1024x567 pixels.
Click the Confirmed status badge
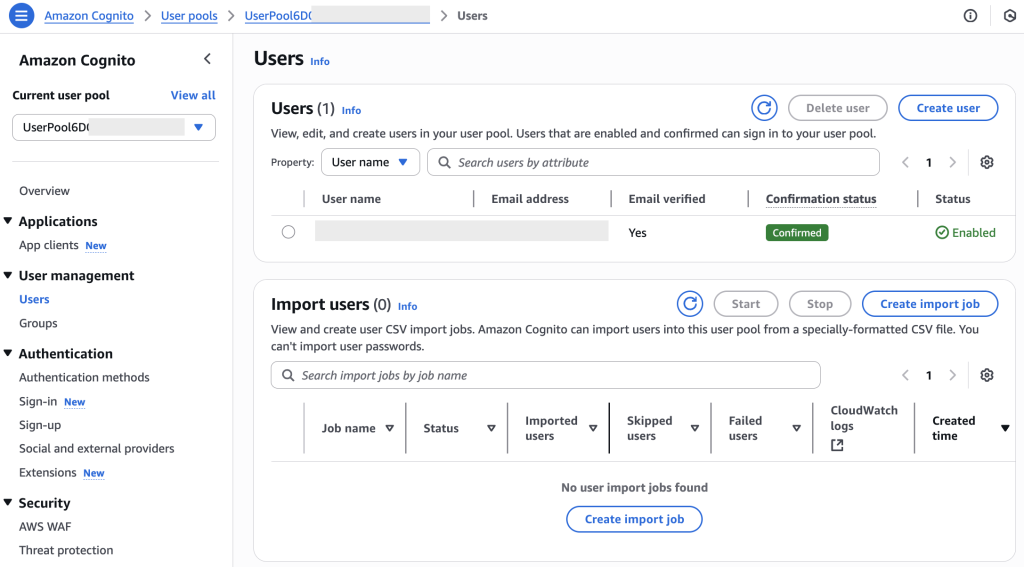(797, 233)
